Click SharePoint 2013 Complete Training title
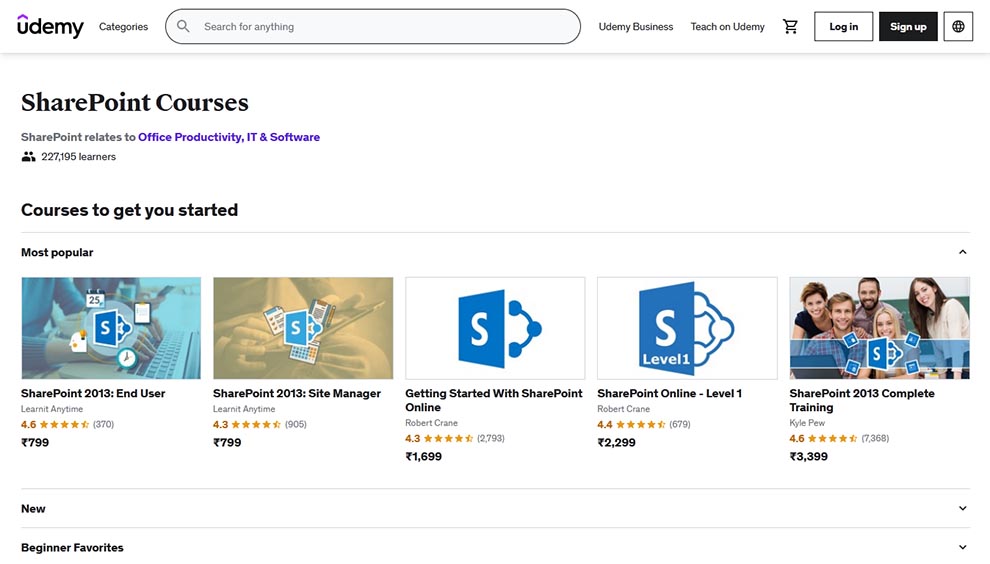The height and width of the screenshot is (564, 990). pos(862,400)
